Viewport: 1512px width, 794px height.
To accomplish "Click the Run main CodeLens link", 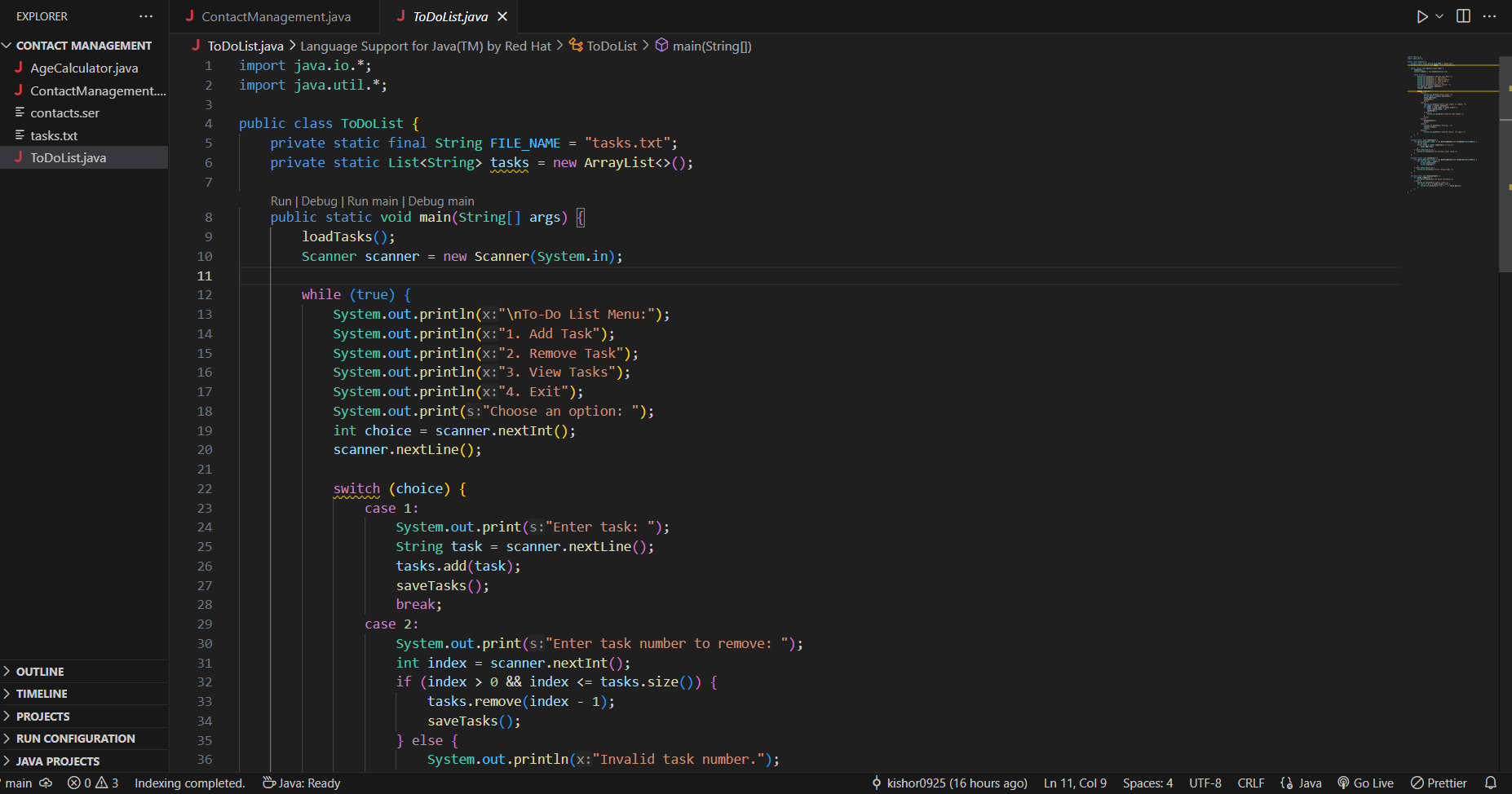I will click(x=373, y=201).
